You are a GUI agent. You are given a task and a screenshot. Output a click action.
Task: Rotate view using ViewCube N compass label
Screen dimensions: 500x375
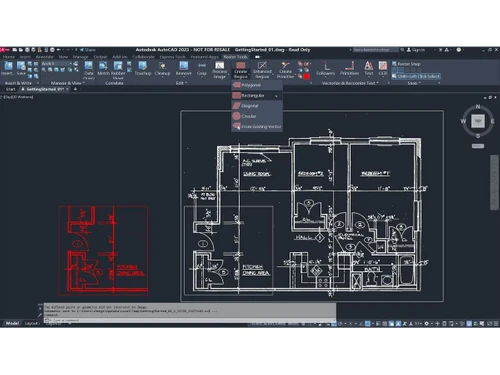coord(478,106)
